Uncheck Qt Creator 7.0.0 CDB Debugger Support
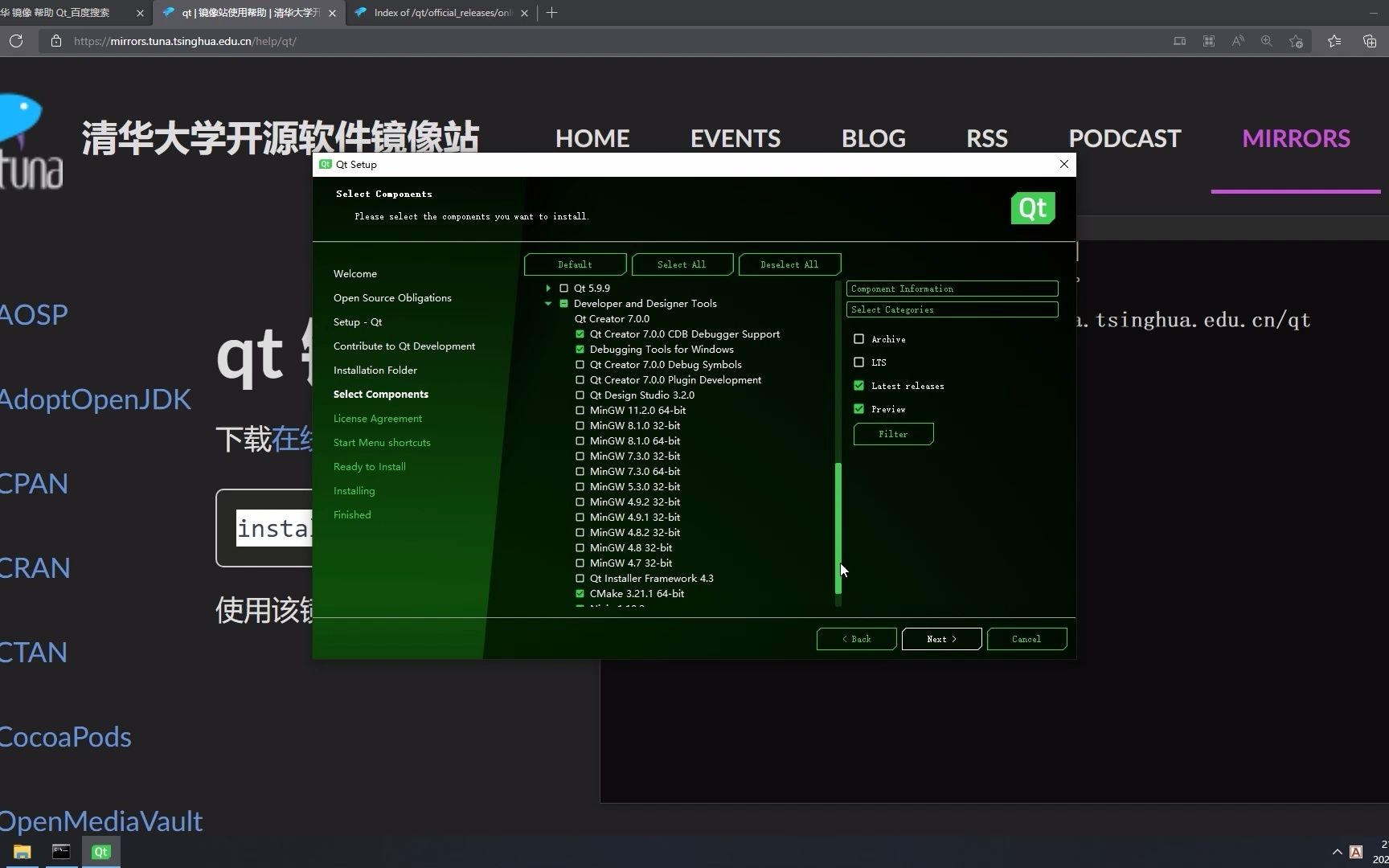This screenshot has width=1389, height=868. pyautogui.click(x=580, y=334)
